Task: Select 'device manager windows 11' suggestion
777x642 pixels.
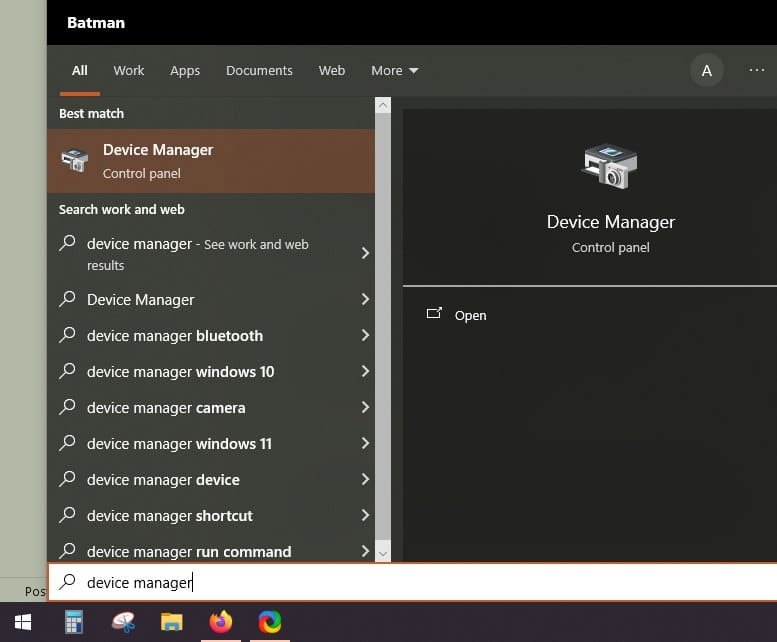Action: click(x=211, y=443)
